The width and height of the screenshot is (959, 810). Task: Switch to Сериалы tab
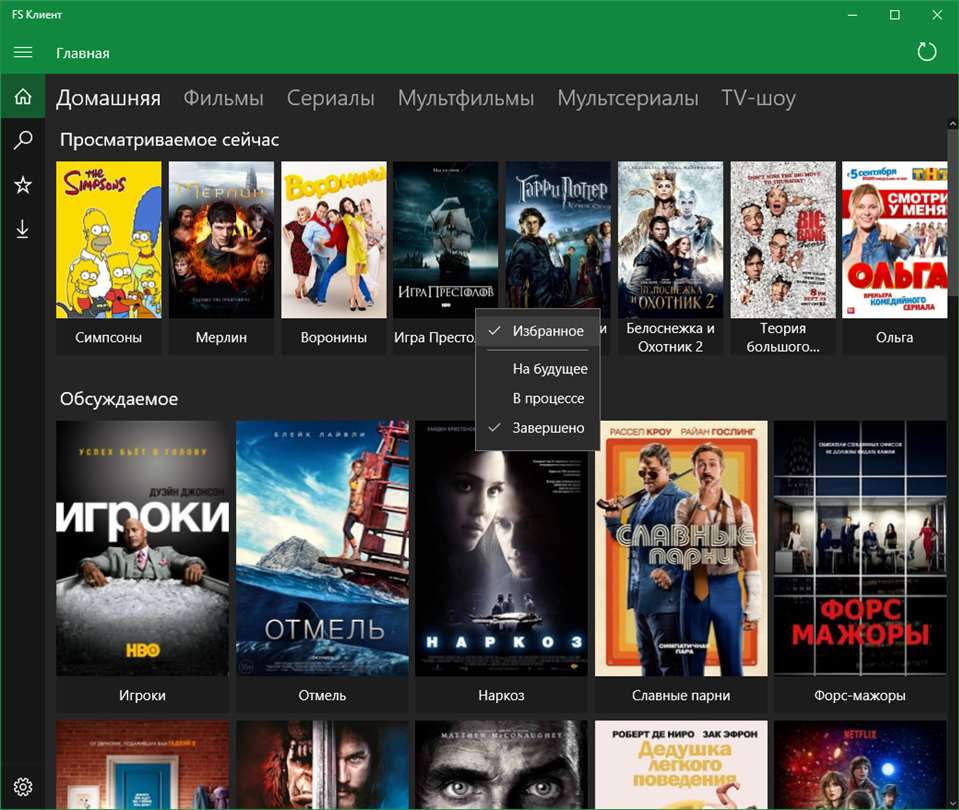330,98
